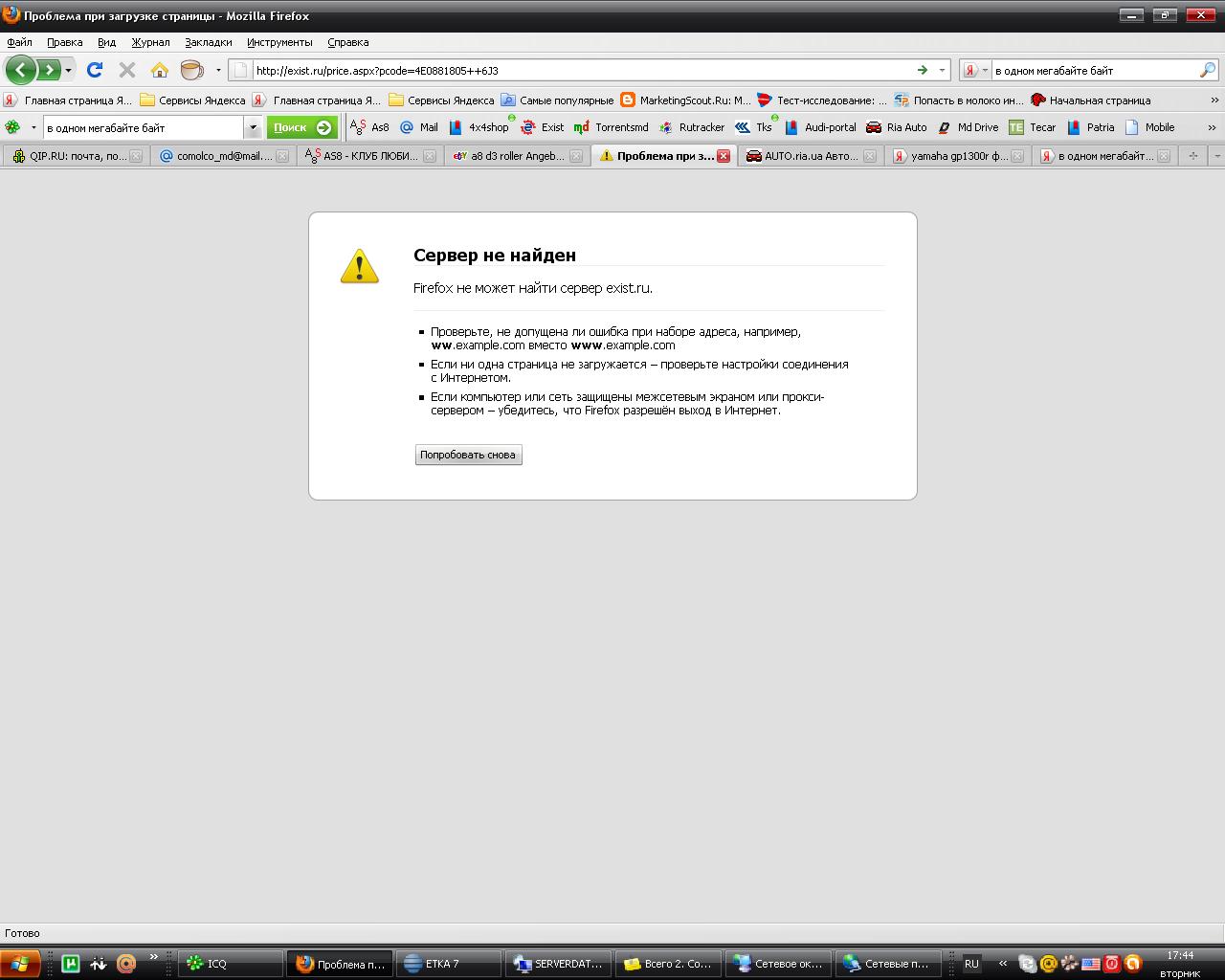Click the Back navigation arrow
The image size is (1225, 980).
tap(21, 70)
